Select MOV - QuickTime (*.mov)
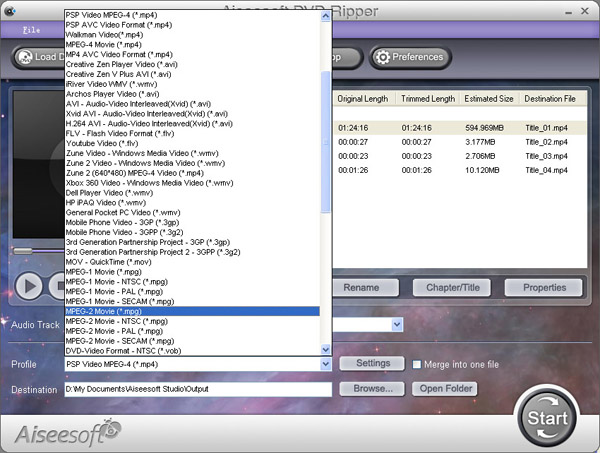600x453 pixels. coord(192,262)
